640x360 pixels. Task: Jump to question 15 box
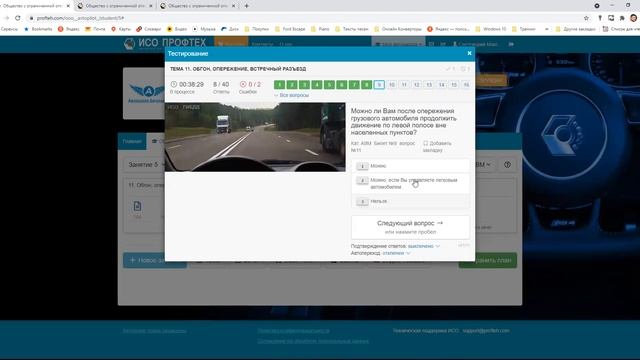(x=454, y=84)
